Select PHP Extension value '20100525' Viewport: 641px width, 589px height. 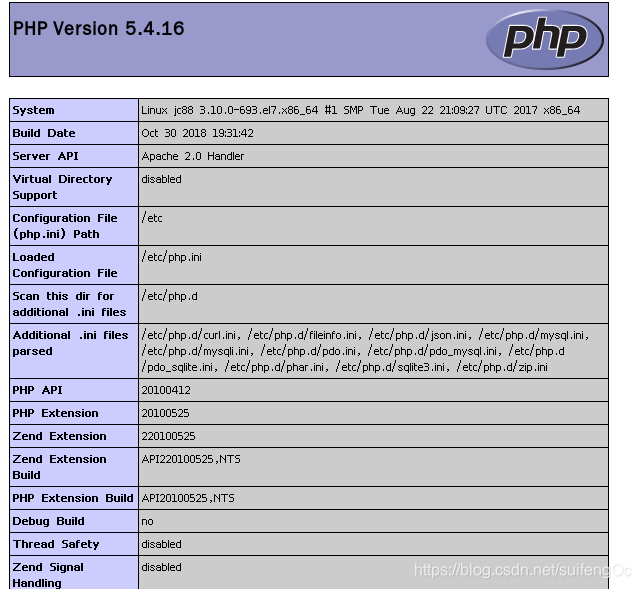(x=166, y=413)
